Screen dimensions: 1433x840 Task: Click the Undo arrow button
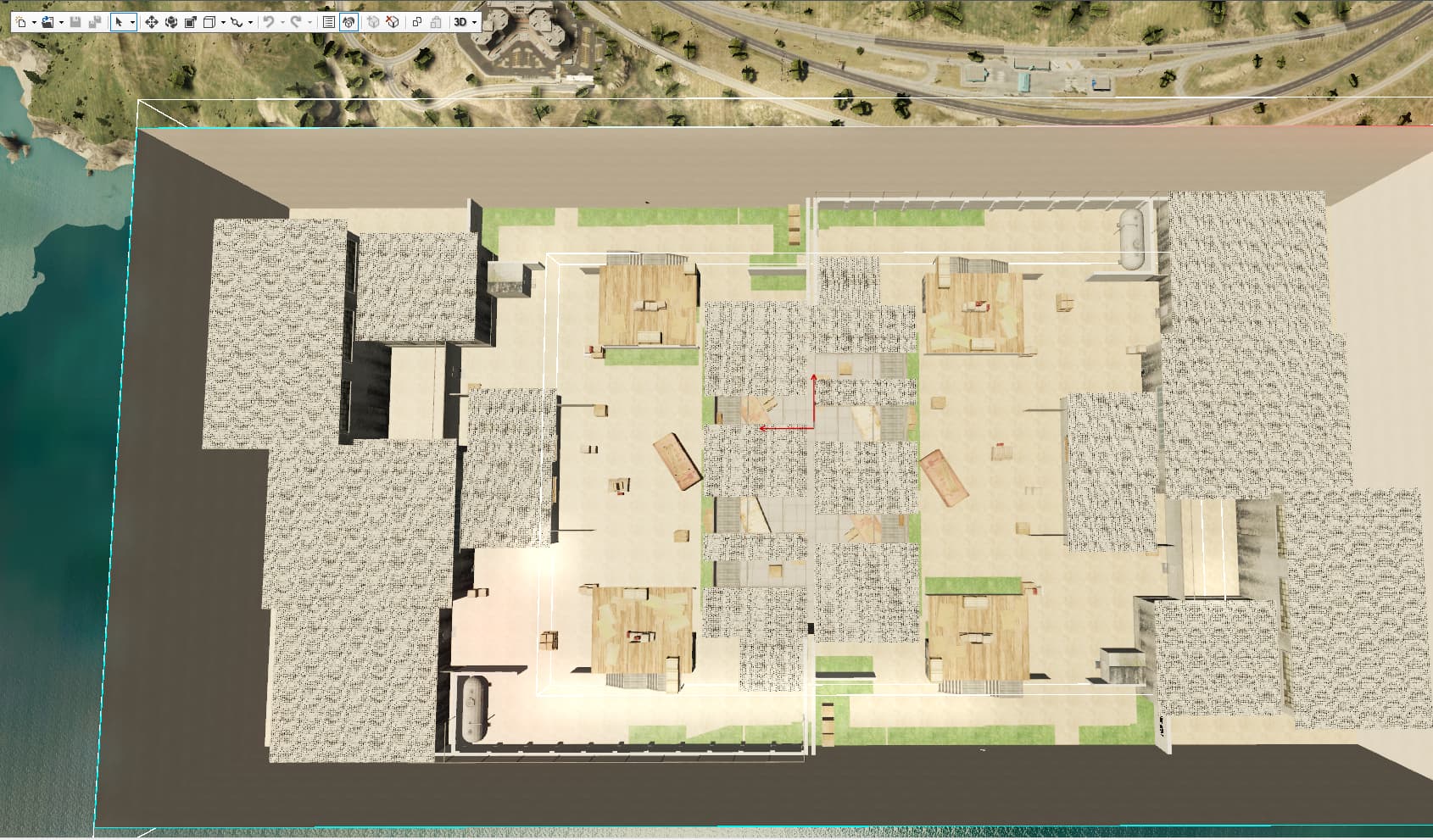[x=269, y=22]
